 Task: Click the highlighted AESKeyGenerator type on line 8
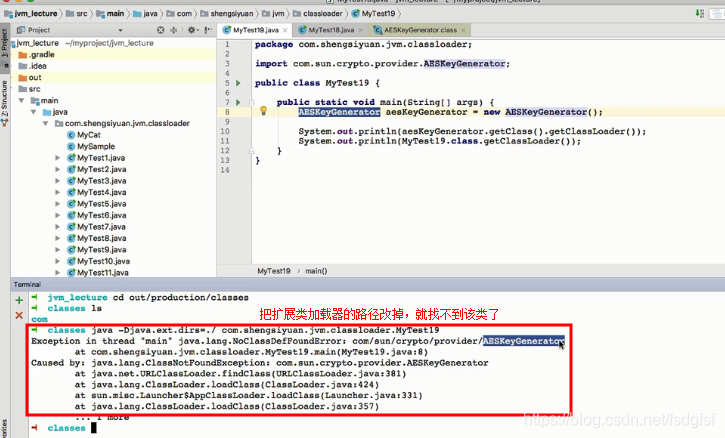tap(339, 112)
